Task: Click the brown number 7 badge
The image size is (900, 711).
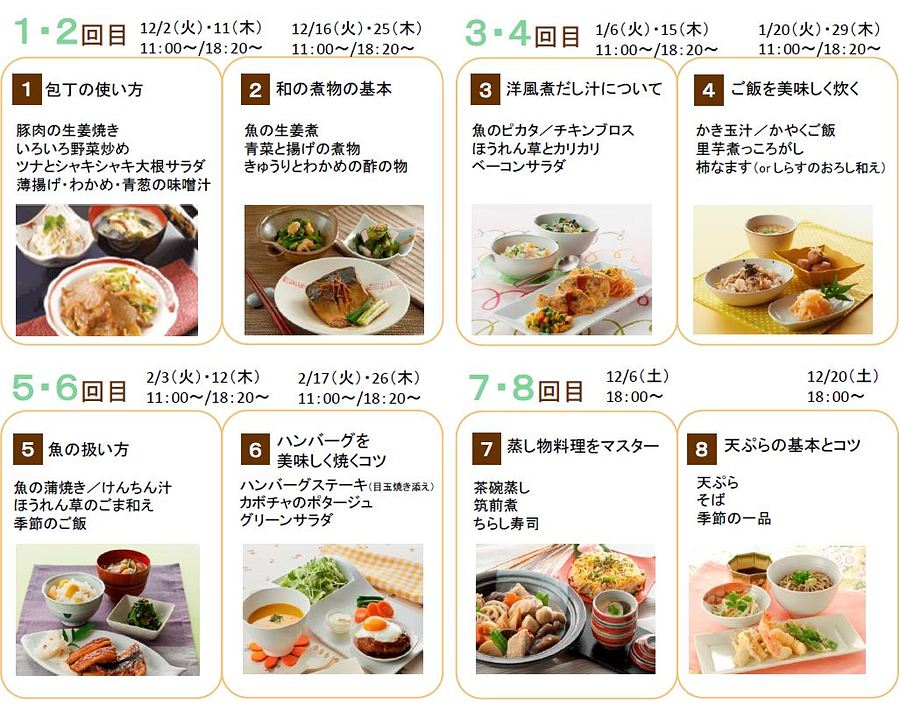Action: 487,449
